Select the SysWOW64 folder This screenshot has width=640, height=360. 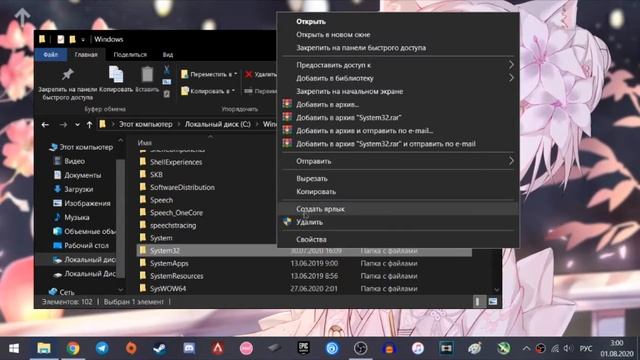point(168,289)
